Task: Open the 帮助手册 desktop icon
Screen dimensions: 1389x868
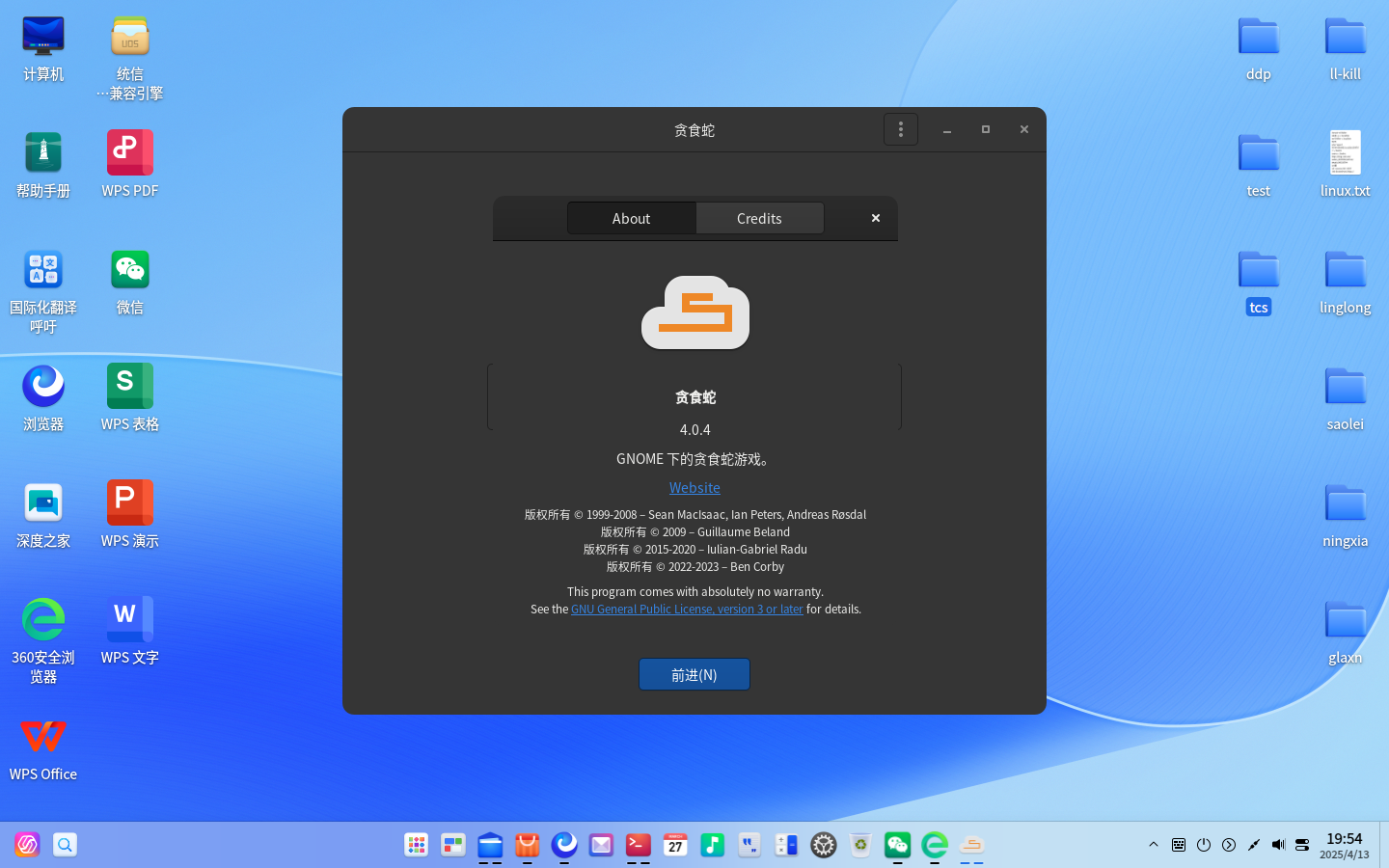Action: click(43, 165)
